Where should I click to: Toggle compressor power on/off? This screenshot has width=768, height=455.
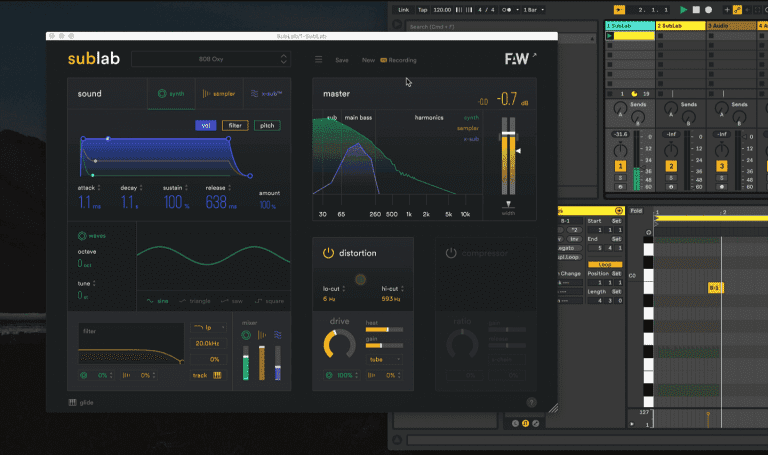[x=451, y=253]
